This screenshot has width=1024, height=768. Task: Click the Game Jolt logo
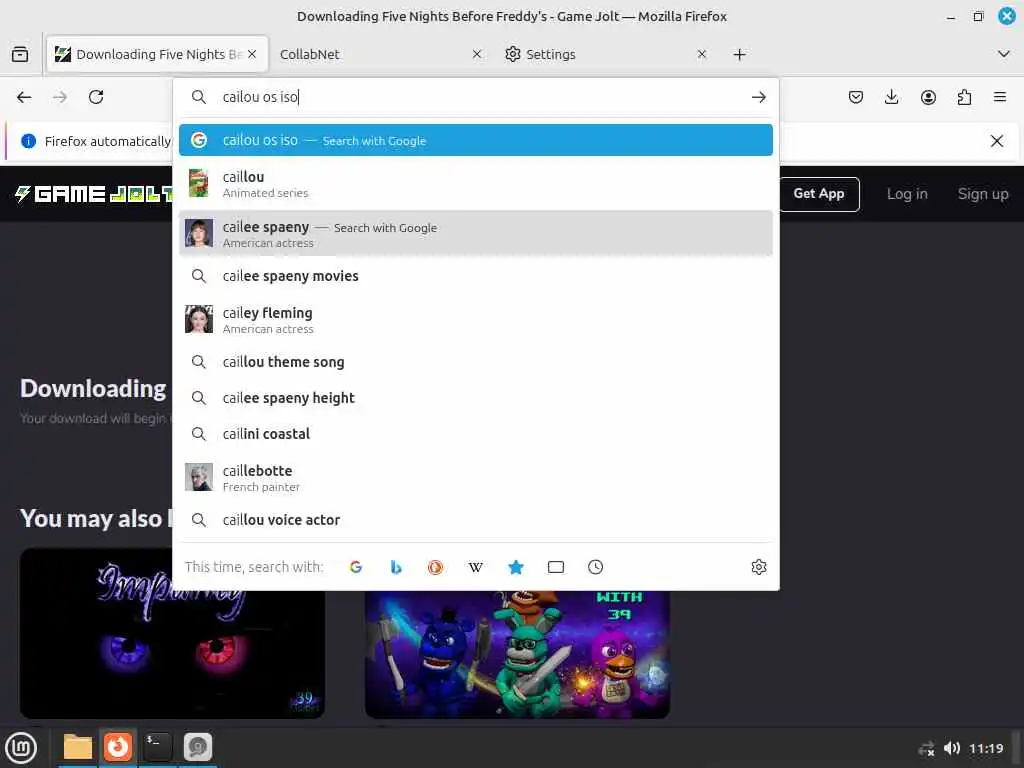click(93, 194)
